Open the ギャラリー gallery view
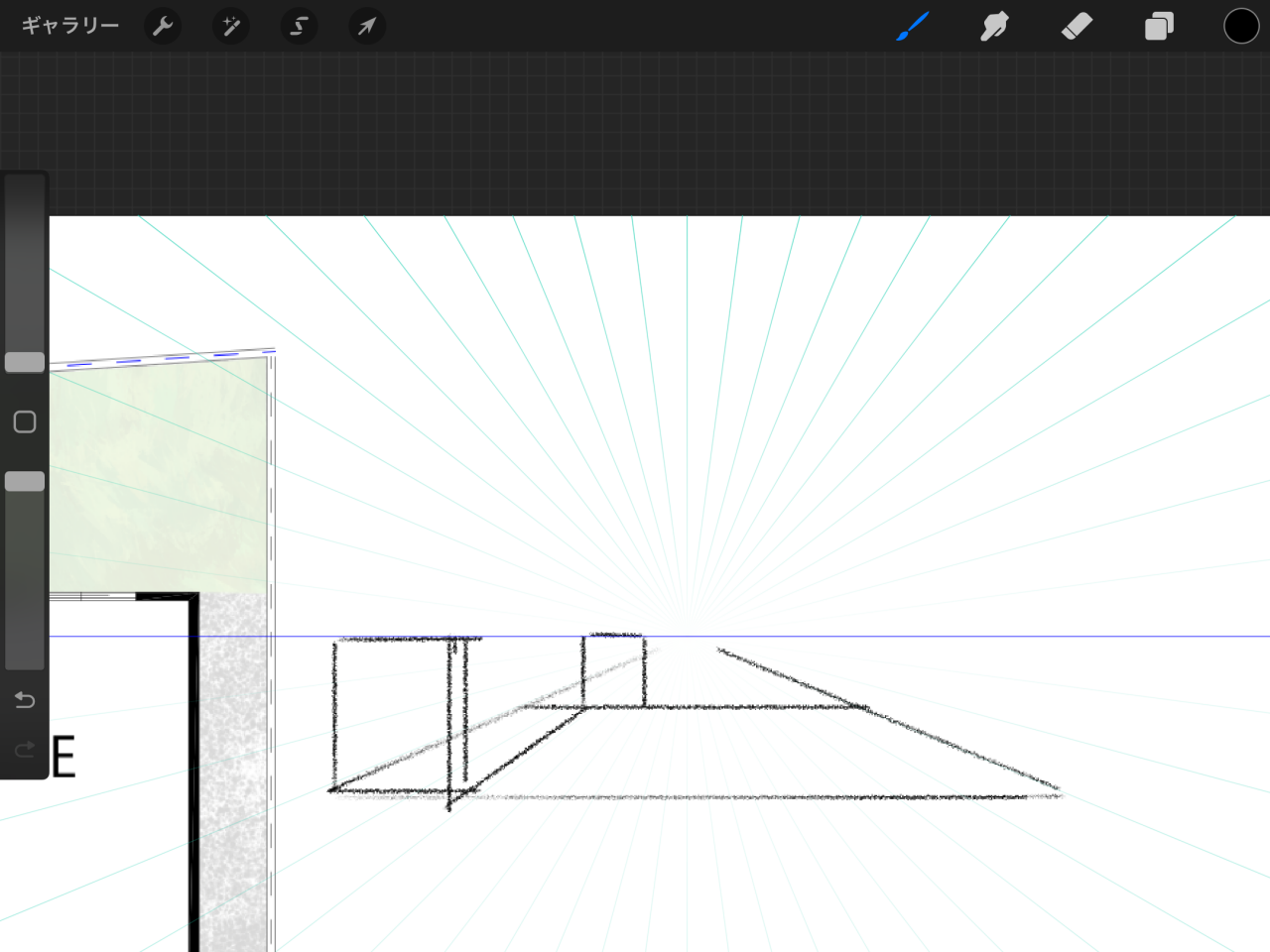Screen dimensions: 1270x952 tap(69, 26)
